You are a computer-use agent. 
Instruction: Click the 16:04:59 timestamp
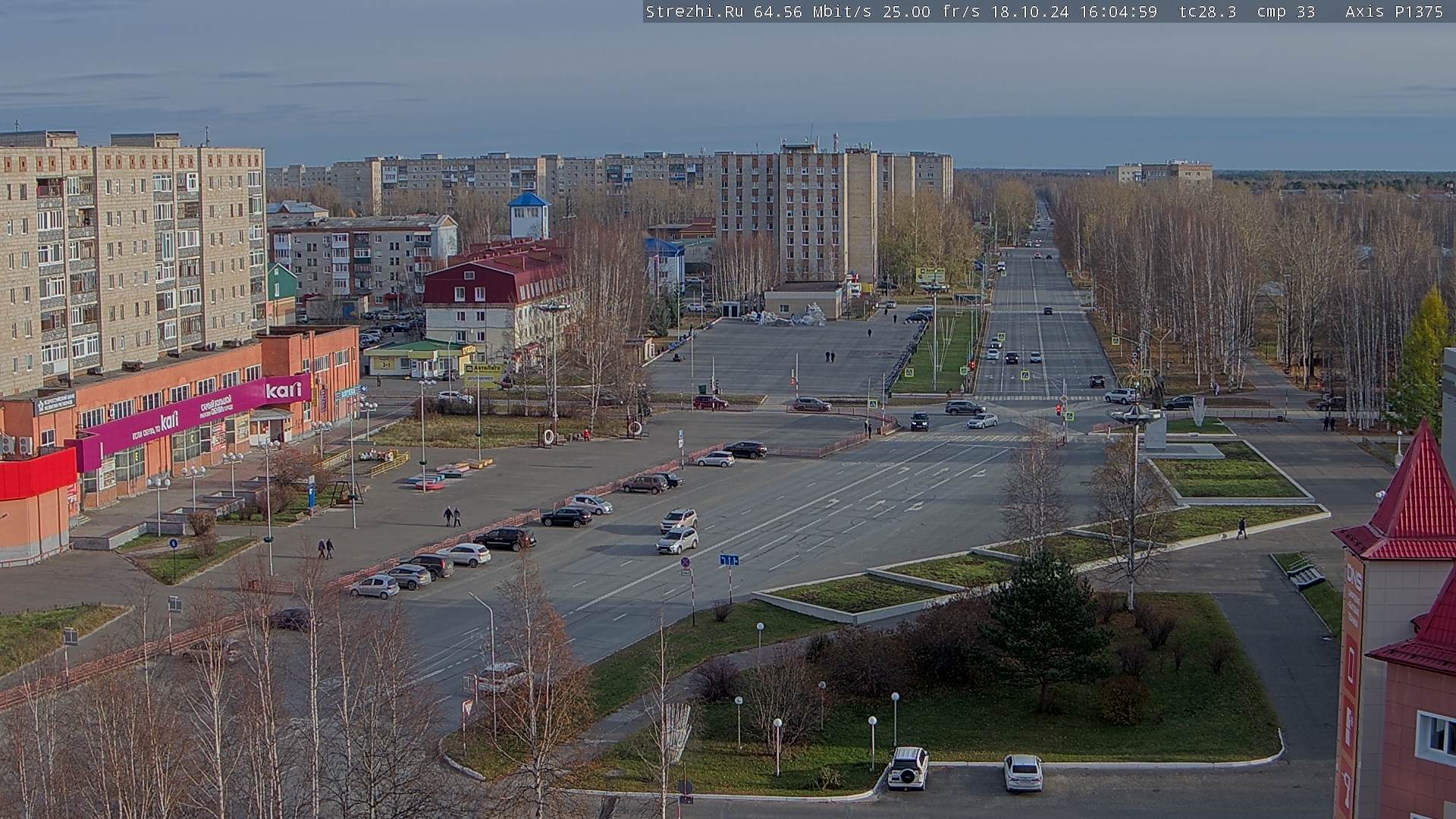pyautogui.click(x=1119, y=11)
